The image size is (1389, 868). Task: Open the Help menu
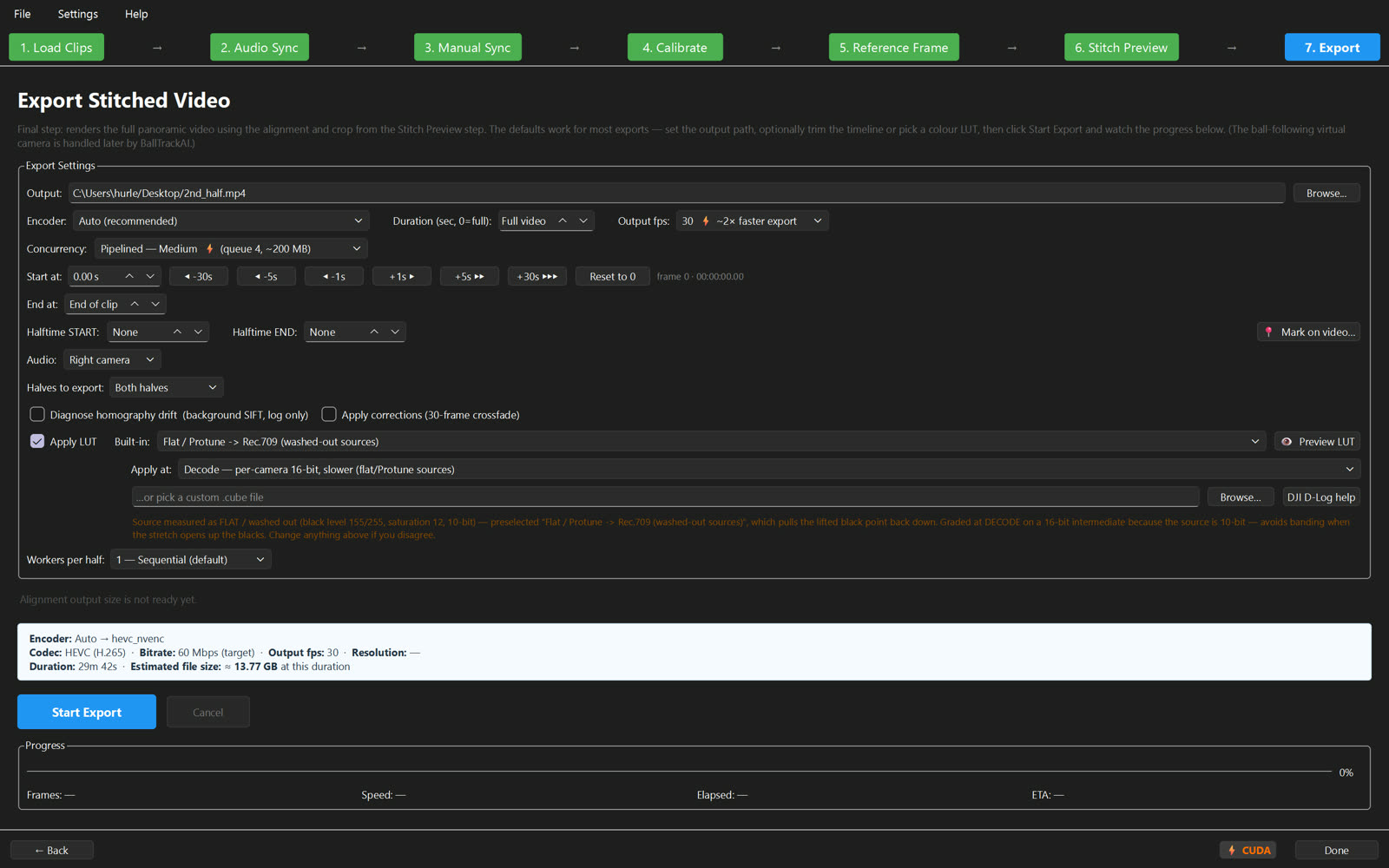point(136,14)
